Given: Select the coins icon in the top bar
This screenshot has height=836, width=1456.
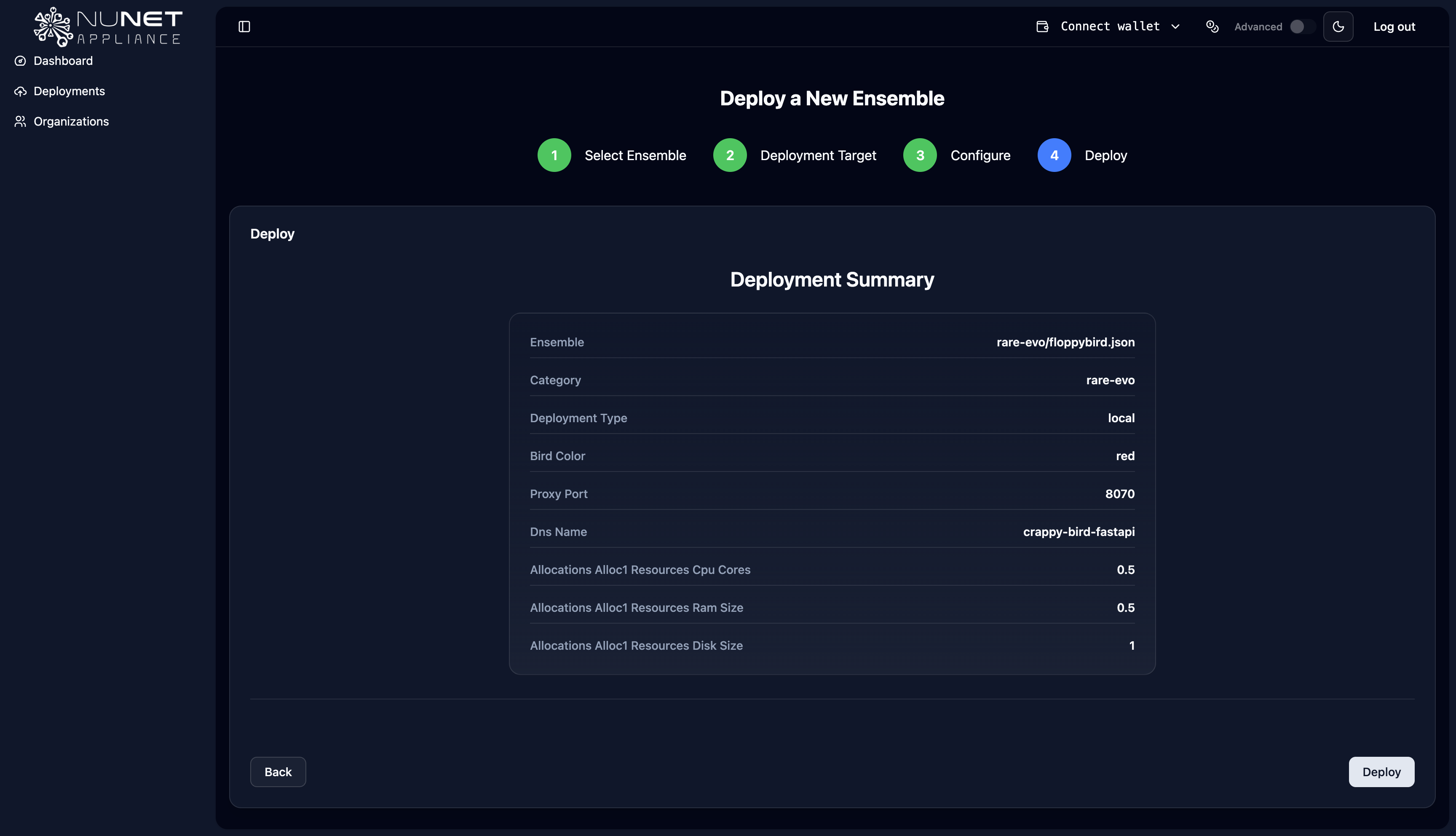Looking at the screenshot, I should point(1212,27).
